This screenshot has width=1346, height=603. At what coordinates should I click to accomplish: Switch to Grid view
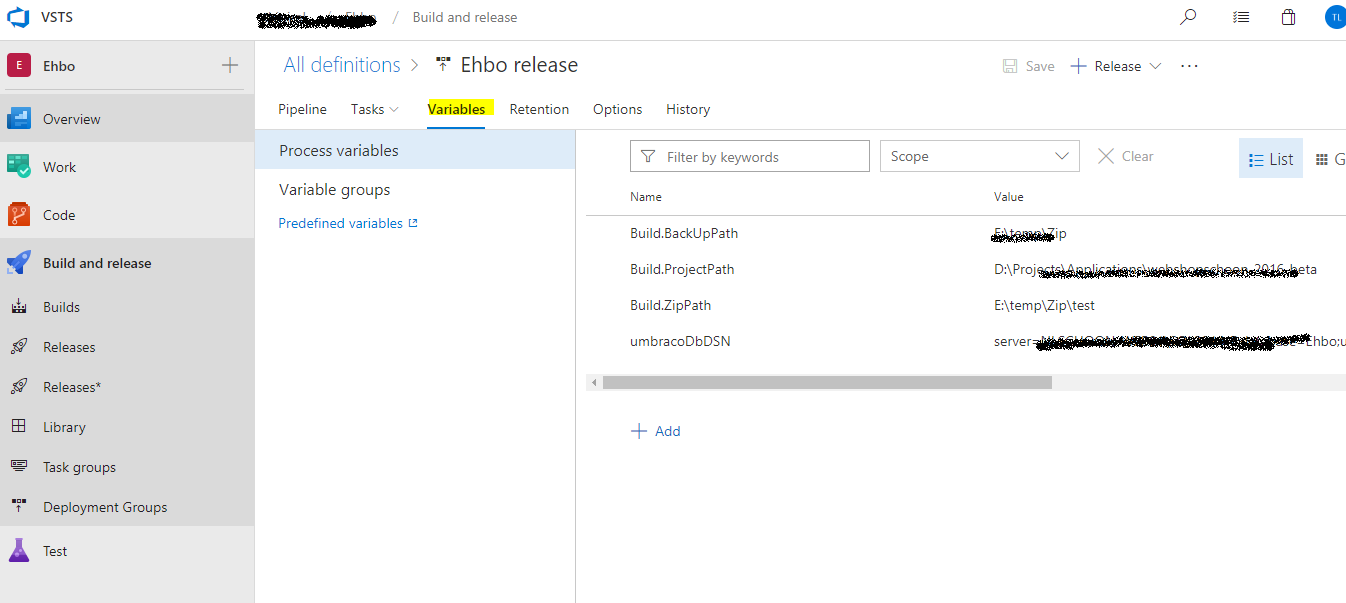pos(1330,159)
